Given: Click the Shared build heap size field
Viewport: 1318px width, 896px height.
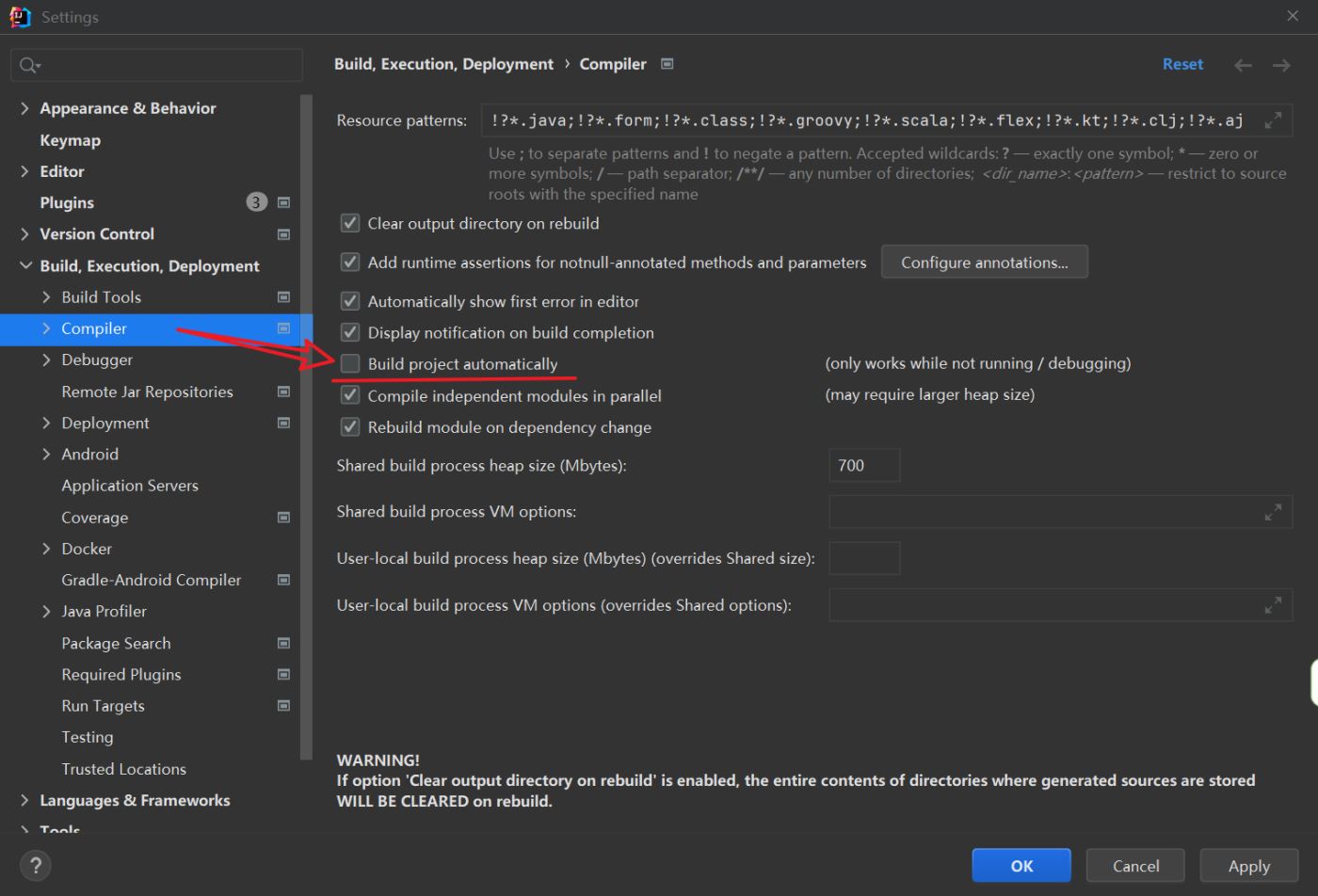Looking at the screenshot, I should point(863,465).
